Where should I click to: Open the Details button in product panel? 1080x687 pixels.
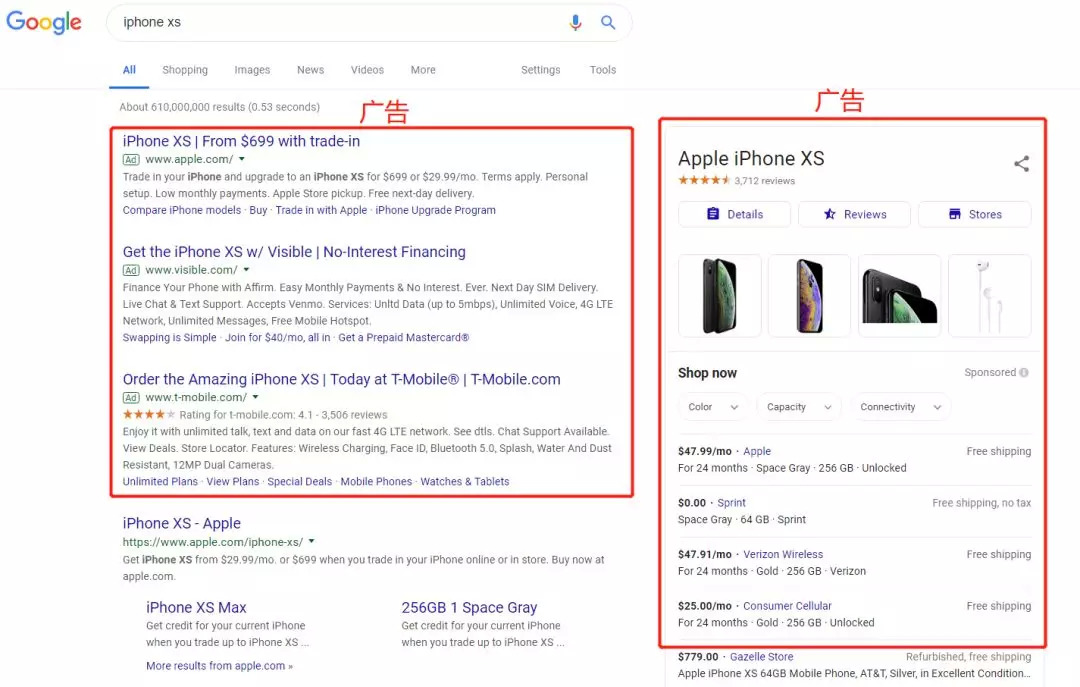734,214
